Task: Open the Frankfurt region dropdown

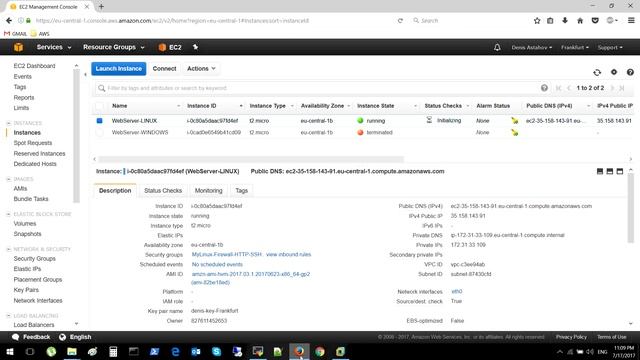Action: (x=575, y=47)
